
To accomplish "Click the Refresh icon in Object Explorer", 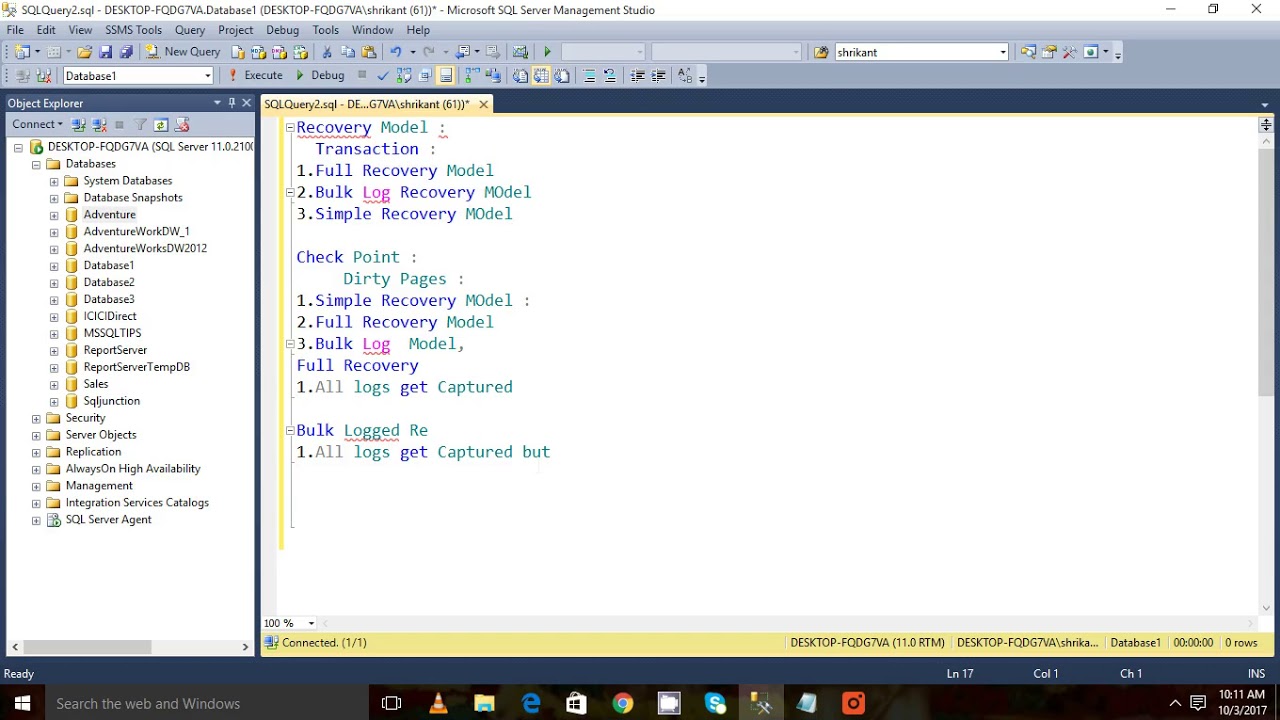I will coord(160,124).
